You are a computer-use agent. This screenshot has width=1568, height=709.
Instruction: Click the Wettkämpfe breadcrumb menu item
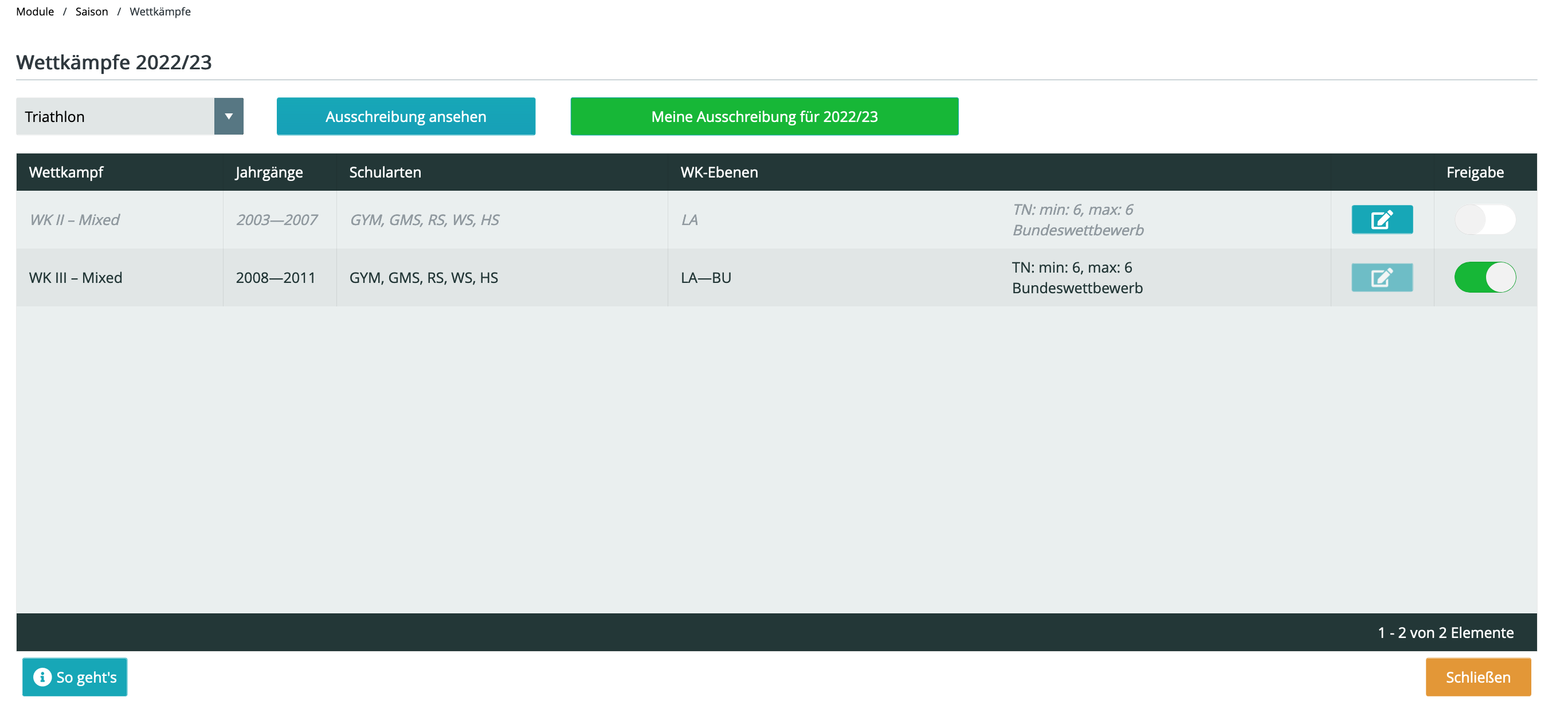coord(159,11)
